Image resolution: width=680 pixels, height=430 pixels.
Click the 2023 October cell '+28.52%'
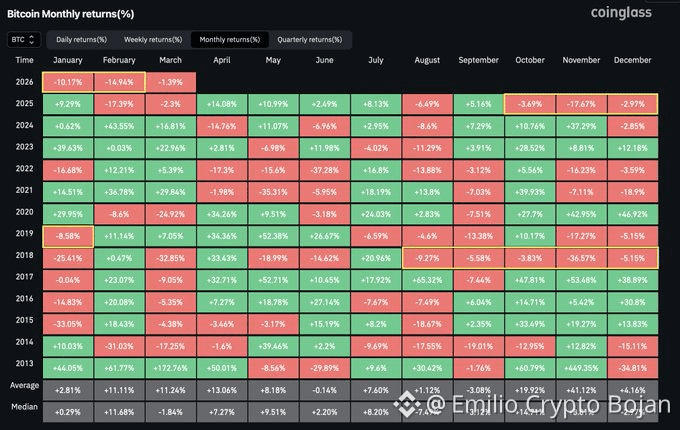pyautogui.click(x=530, y=148)
